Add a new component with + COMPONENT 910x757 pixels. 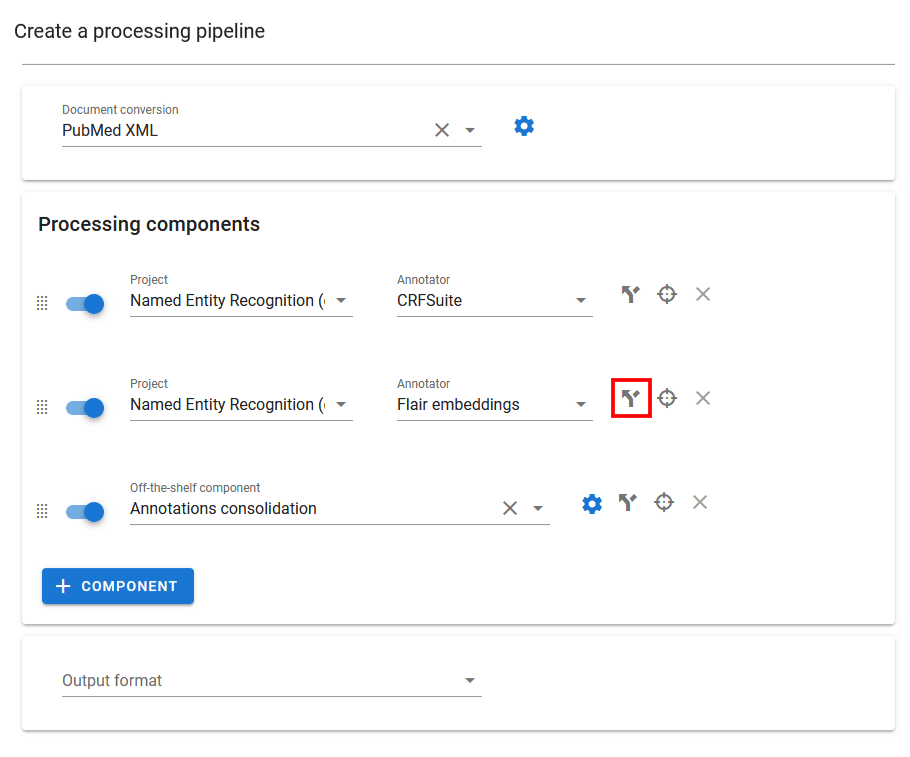coord(118,586)
